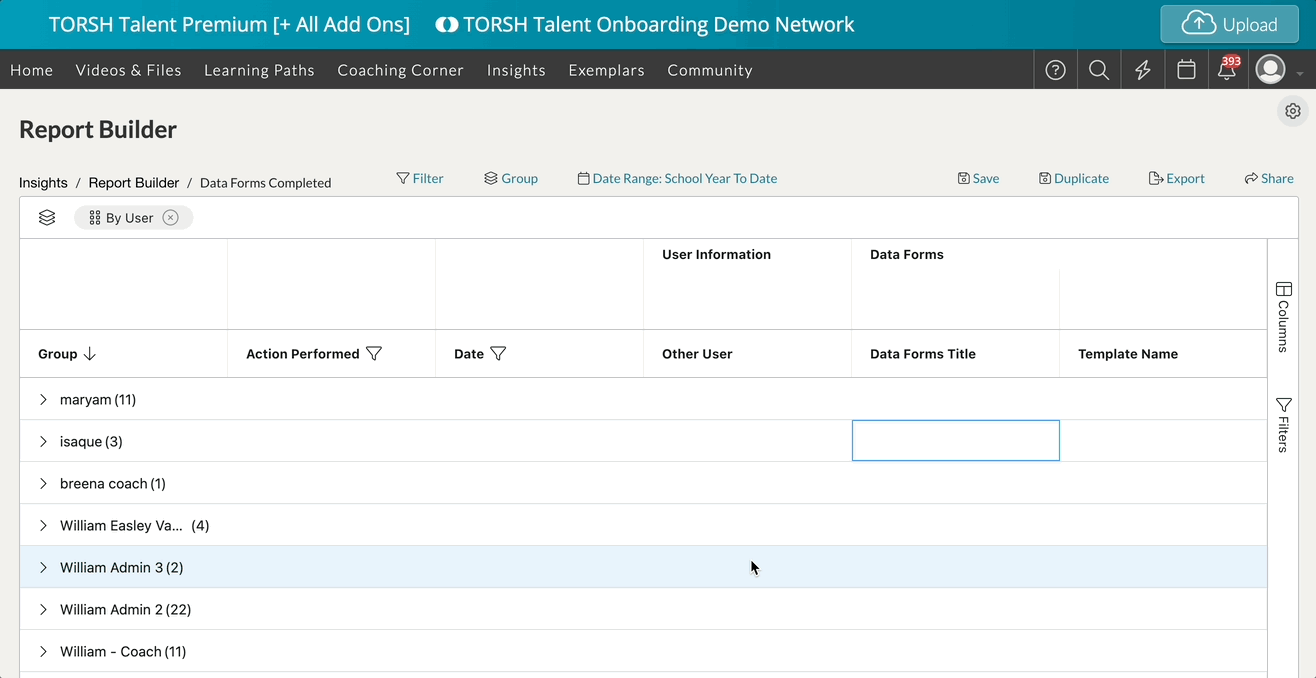Open the help question mark icon
The height and width of the screenshot is (678, 1316).
click(1055, 70)
